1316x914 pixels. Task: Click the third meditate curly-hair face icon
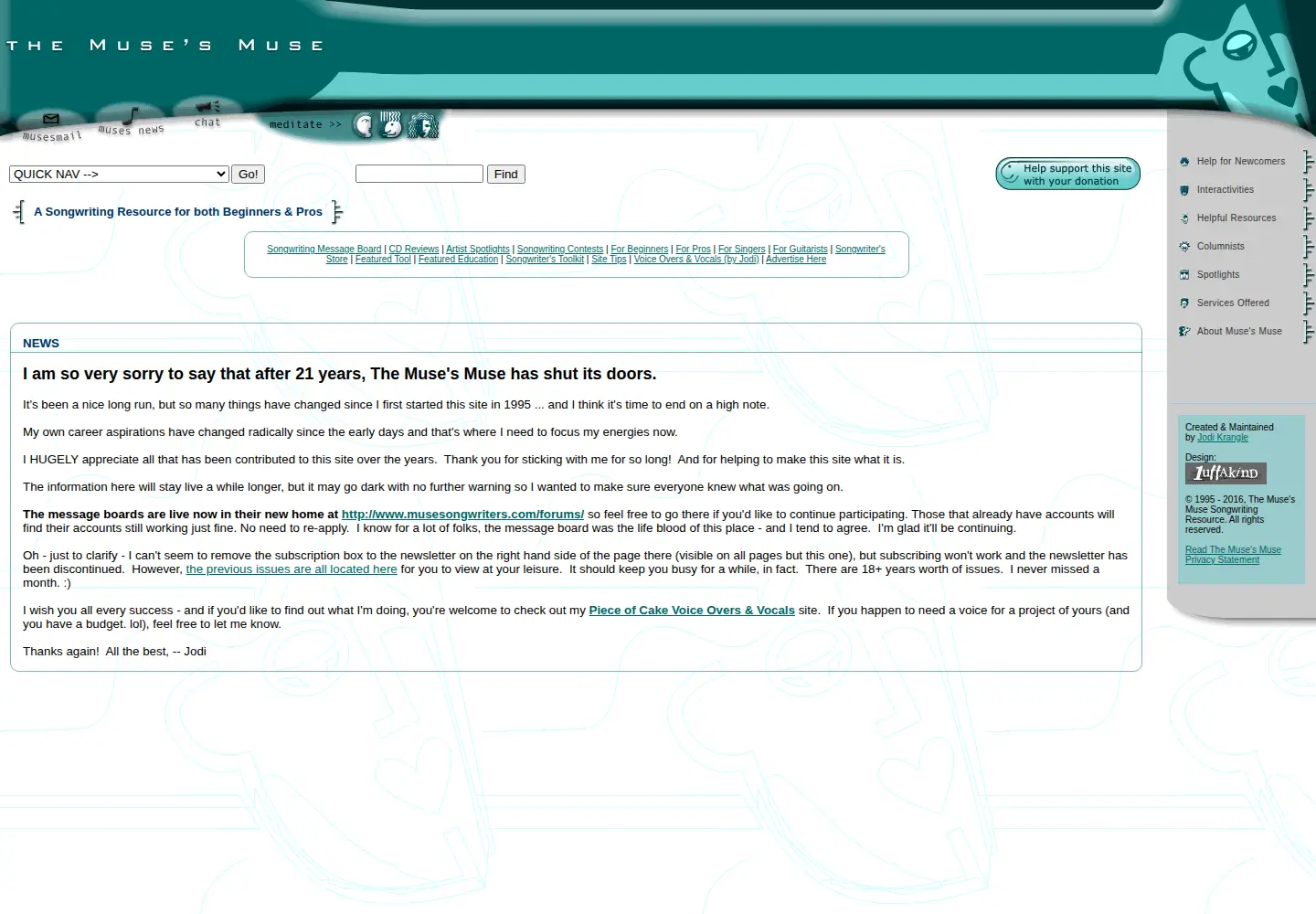tap(422, 125)
